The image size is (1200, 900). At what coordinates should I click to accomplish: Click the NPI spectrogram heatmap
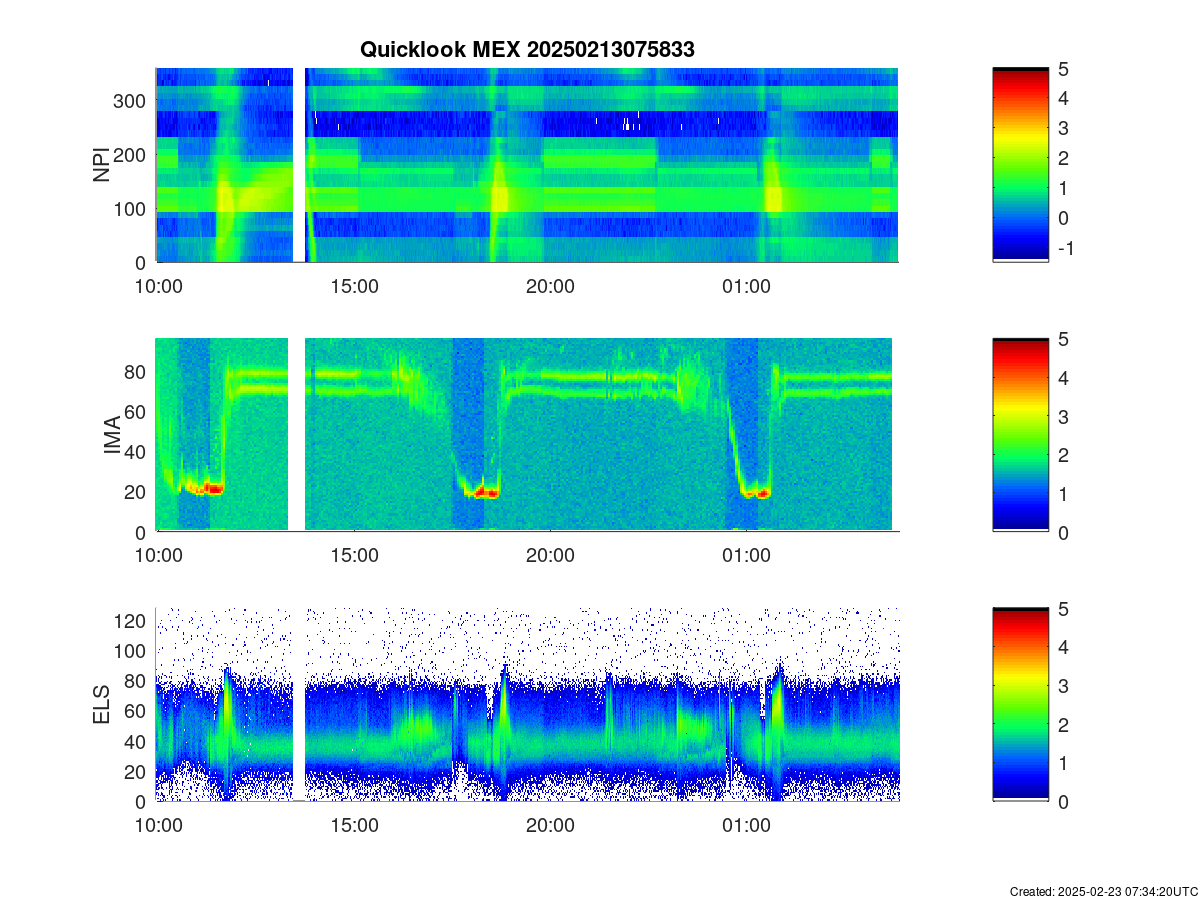(527, 165)
